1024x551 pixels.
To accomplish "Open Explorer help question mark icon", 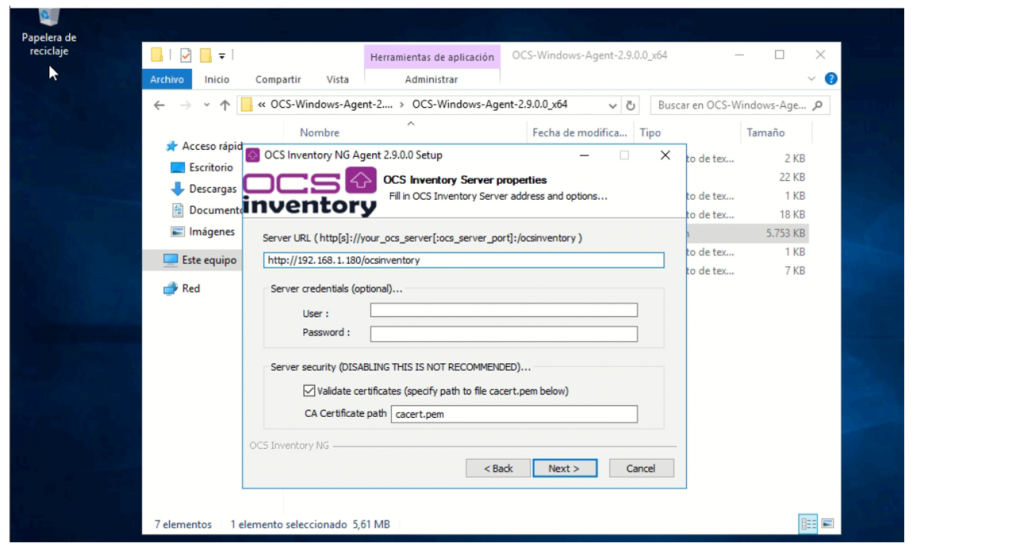I will (831, 79).
